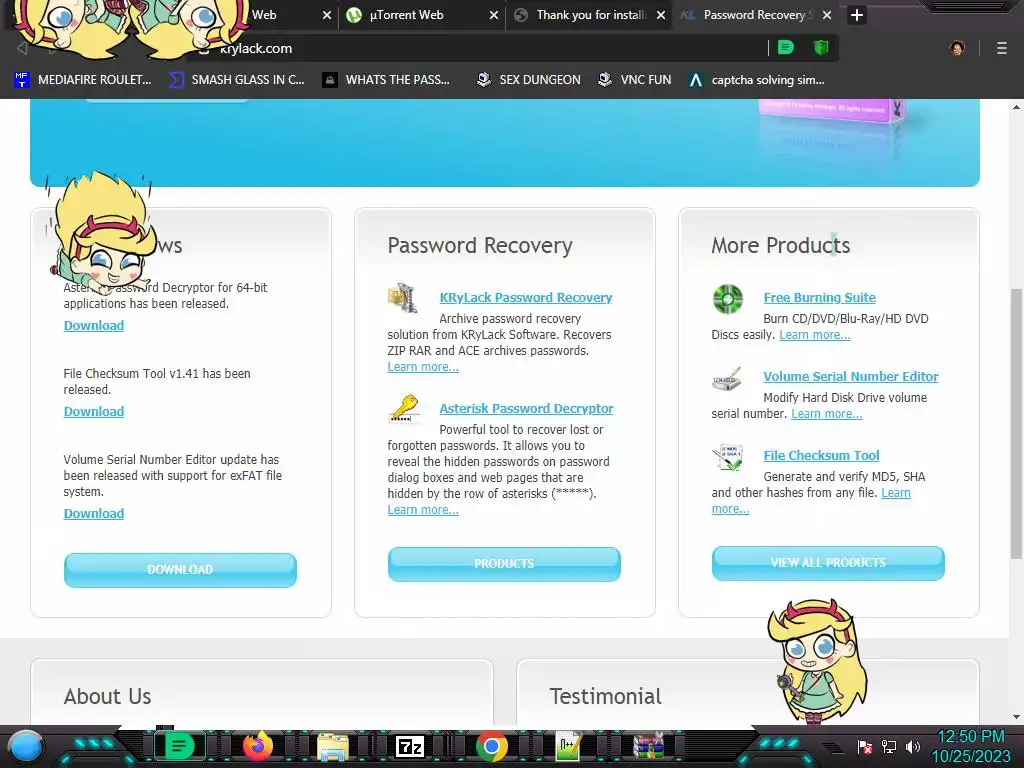Open the green browser app on taskbar
This screenshot has width=1024, height=768.
(x=178, y=746)
